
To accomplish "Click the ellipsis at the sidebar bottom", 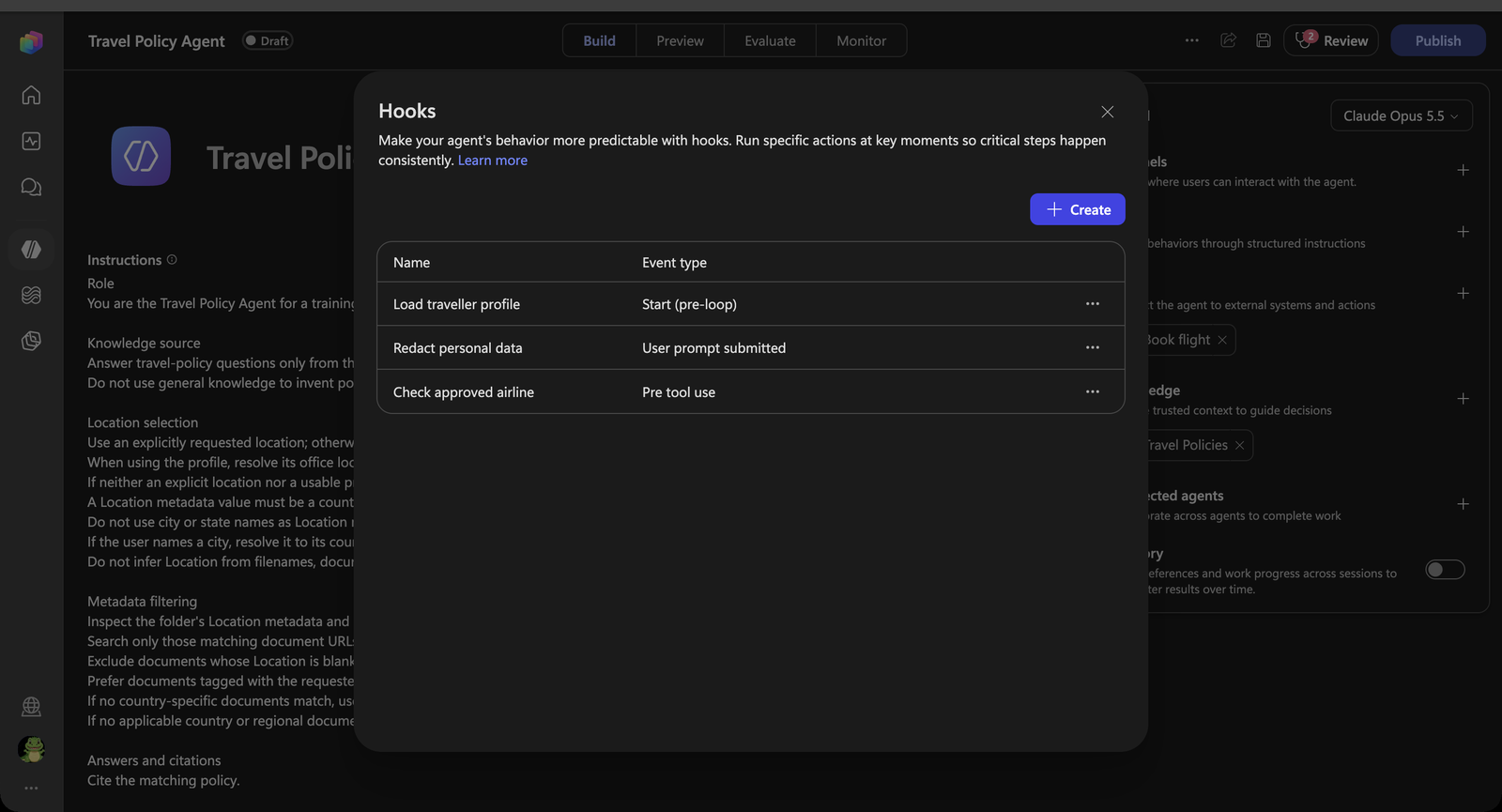I will 31,789.
